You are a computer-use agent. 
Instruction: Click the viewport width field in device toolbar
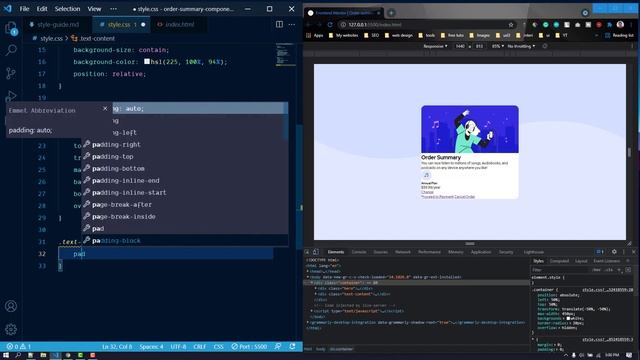click(460, 46)
